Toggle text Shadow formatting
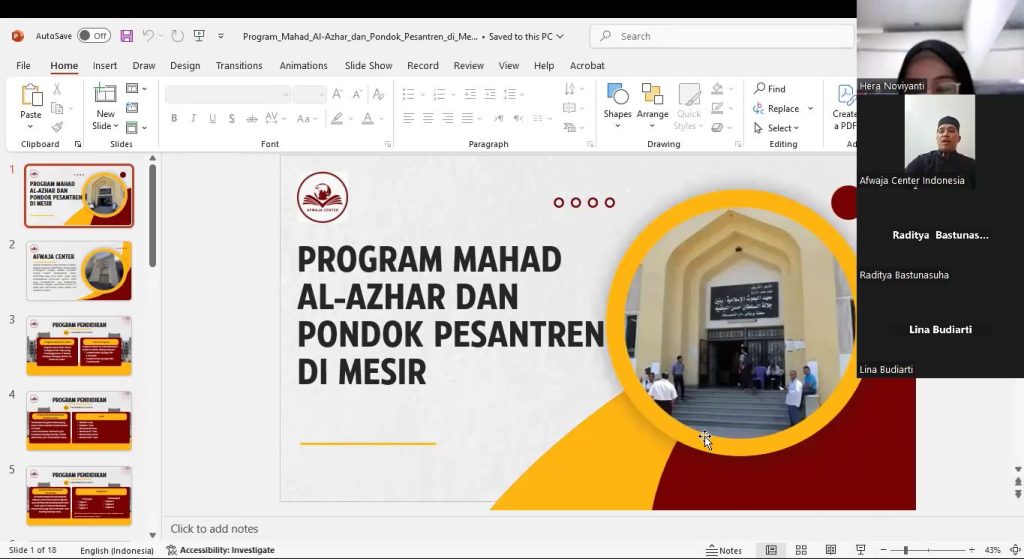The width and height of the screenshot is (1024, 559). (232, 118)
